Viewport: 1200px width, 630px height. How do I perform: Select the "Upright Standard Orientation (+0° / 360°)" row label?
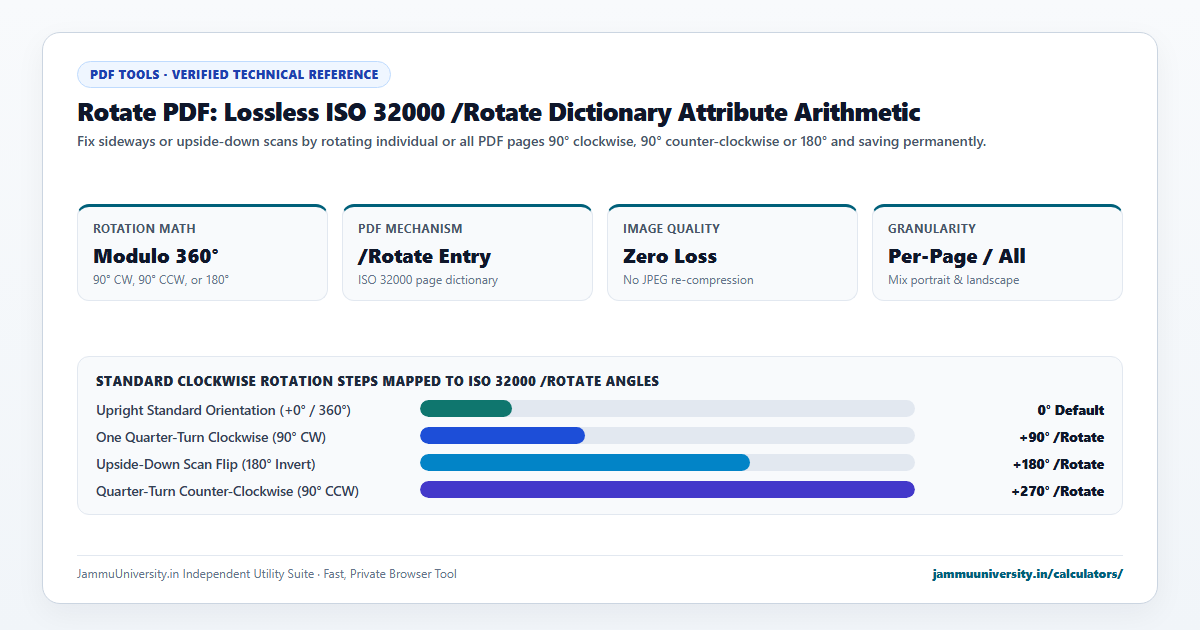click(x=223, y=410)
